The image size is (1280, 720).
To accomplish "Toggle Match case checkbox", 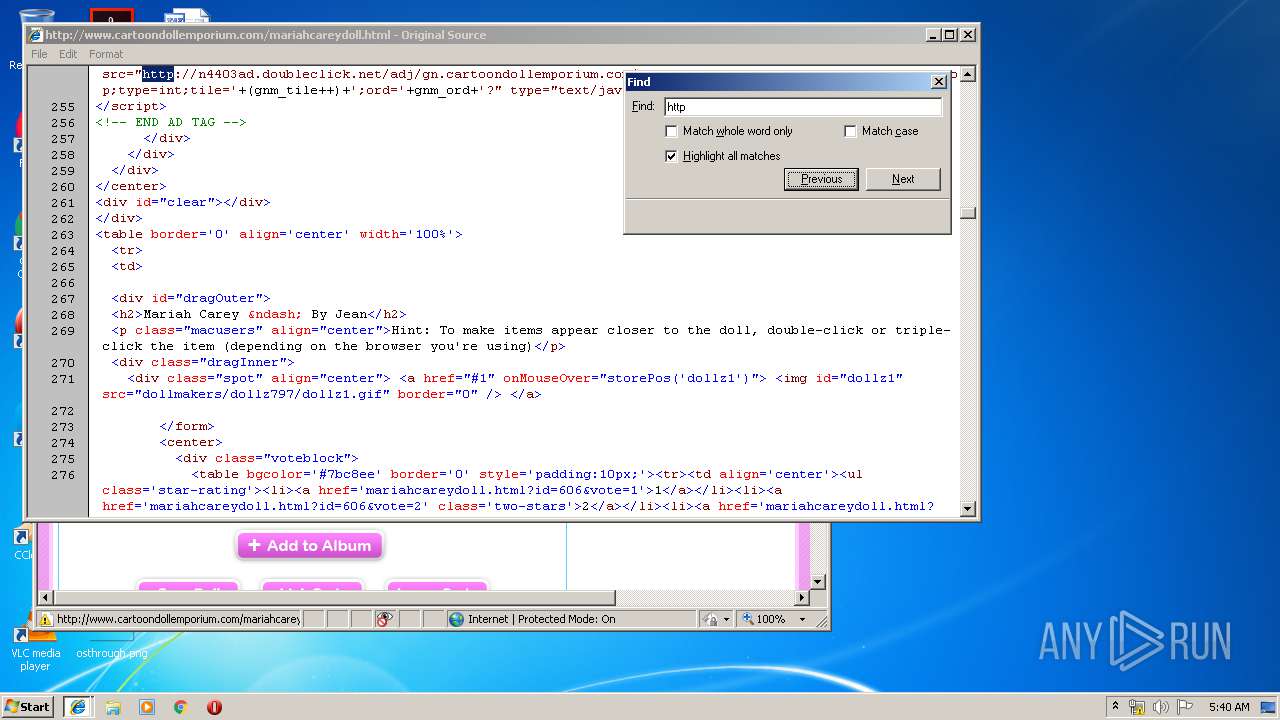I will click(850, 131).
